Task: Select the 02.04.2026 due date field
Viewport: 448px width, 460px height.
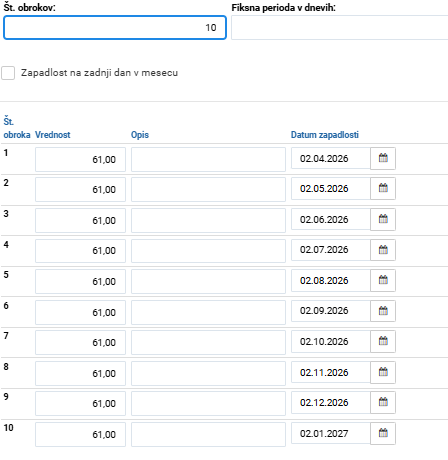Action: pos(331,158)
